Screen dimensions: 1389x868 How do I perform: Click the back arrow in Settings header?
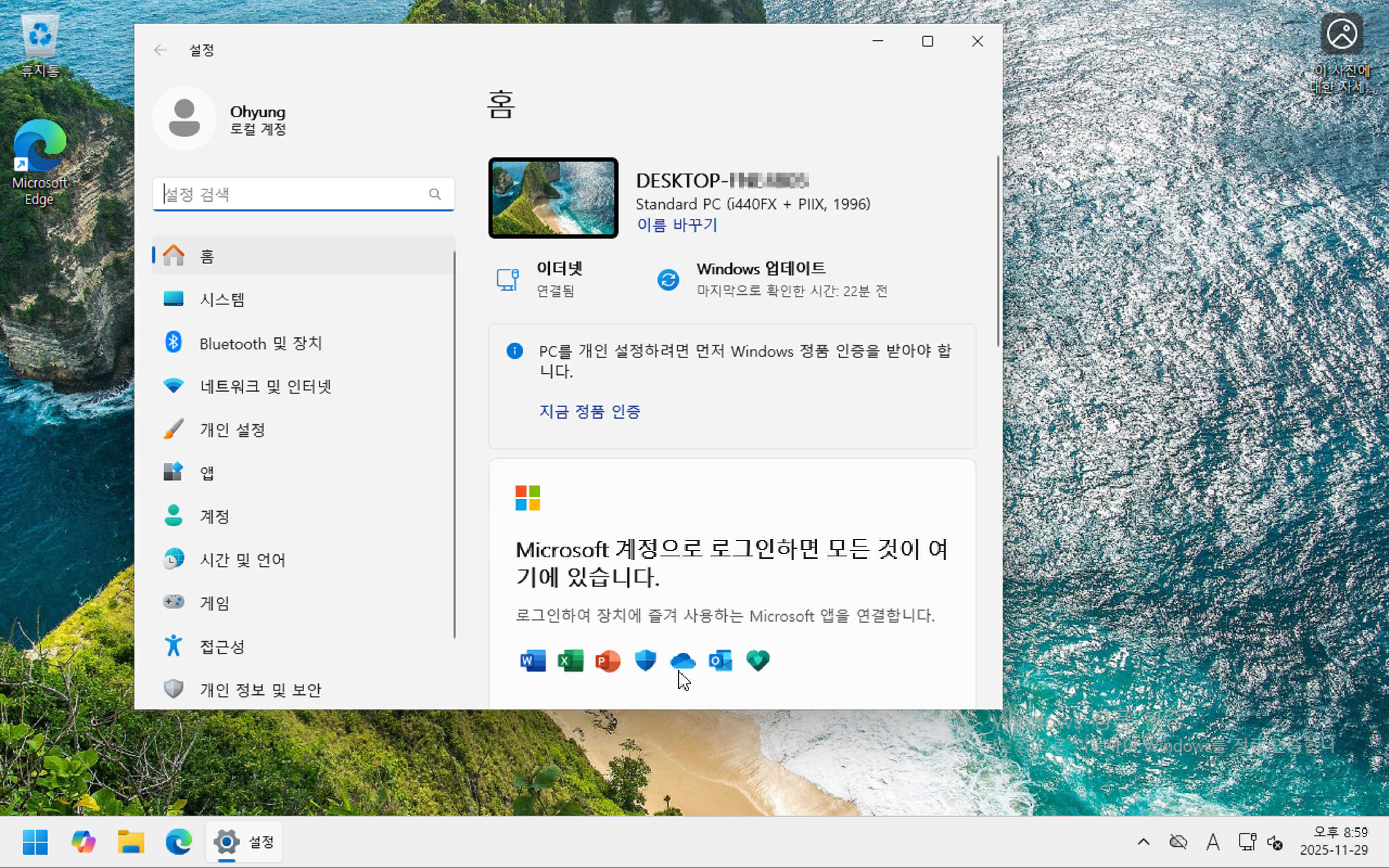(160, 50)
